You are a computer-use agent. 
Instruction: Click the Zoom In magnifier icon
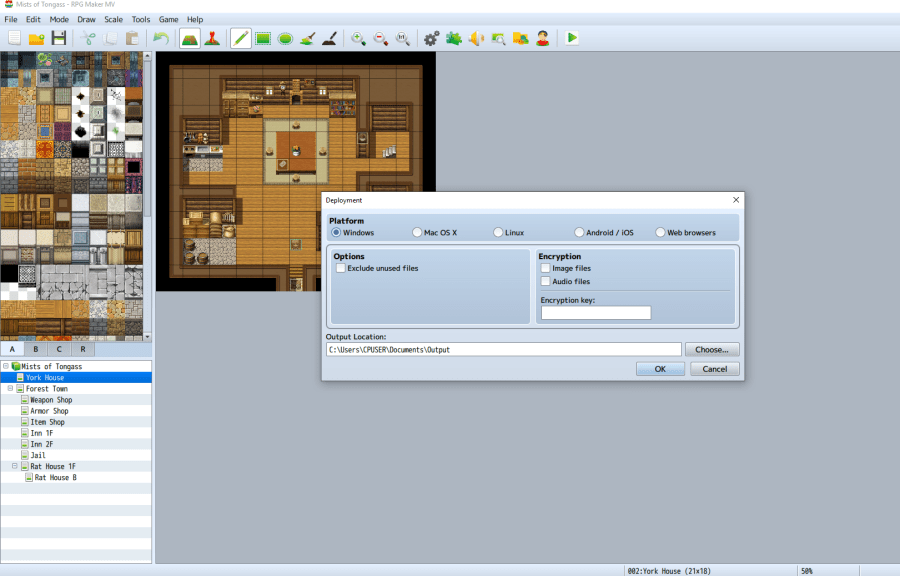pyautogui.click(x=357, y=38)
